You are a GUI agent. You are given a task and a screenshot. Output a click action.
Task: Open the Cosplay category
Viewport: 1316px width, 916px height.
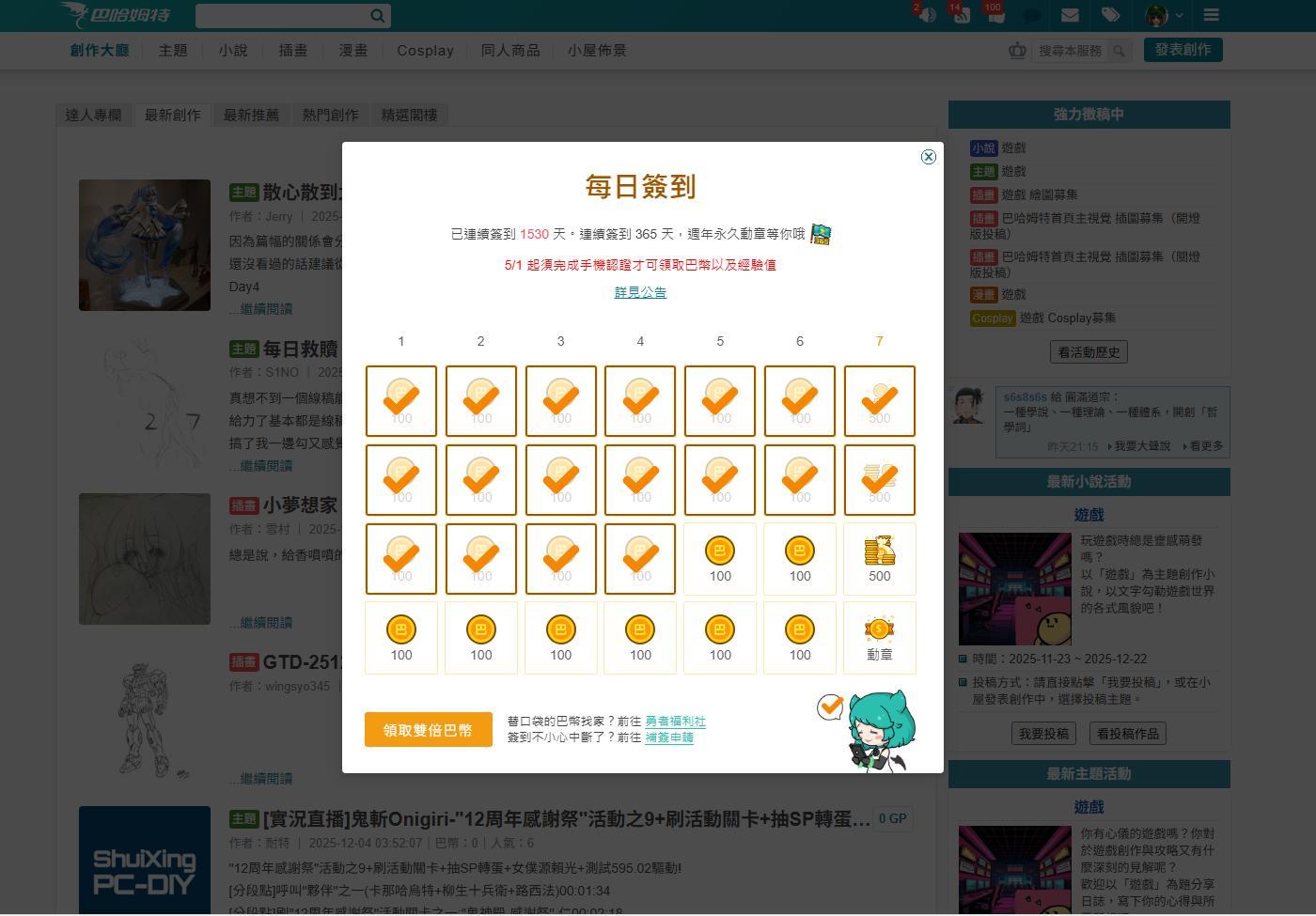click(425, 50)
